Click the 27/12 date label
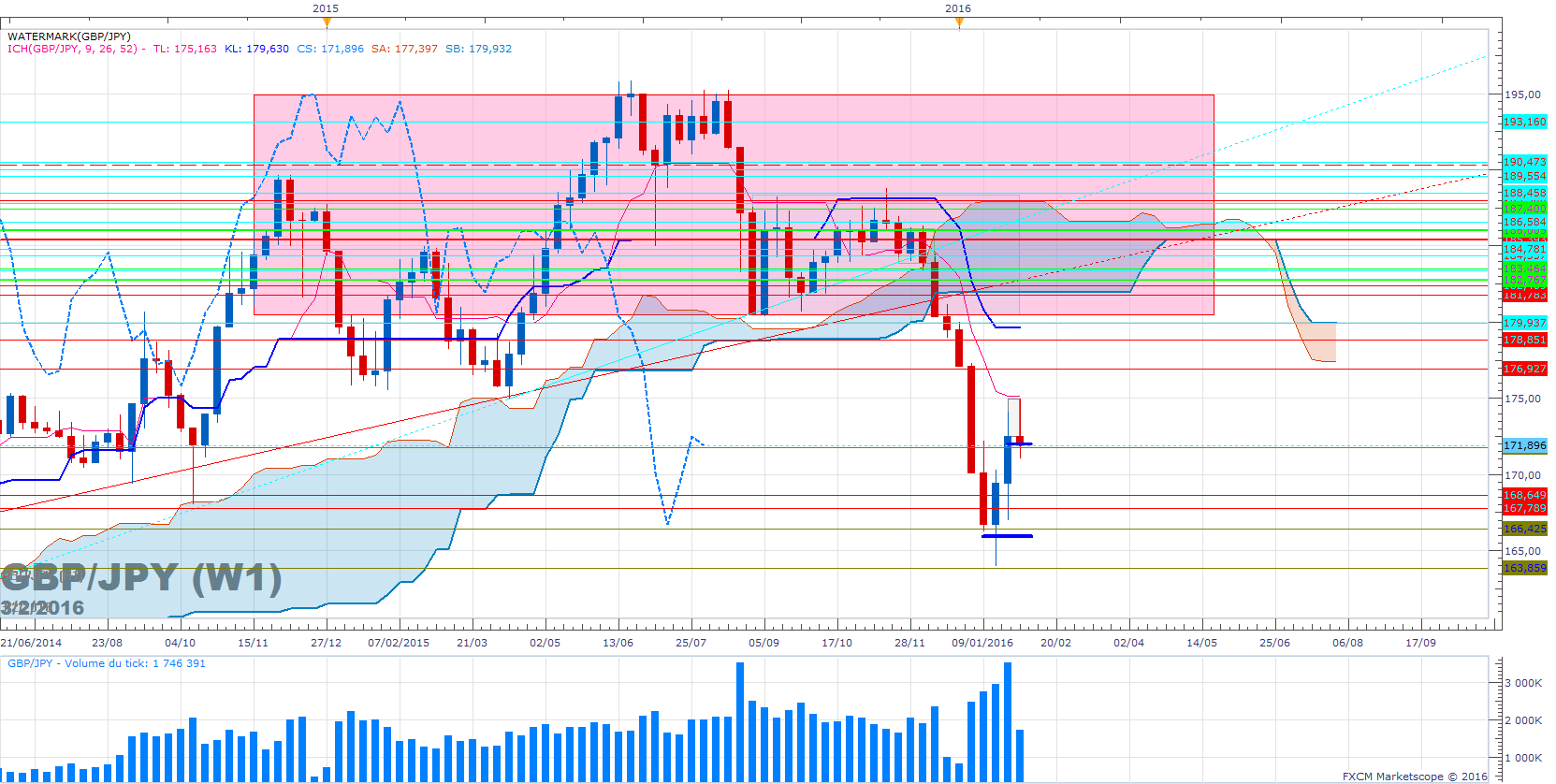1556x784 pixels. point(327,643)
